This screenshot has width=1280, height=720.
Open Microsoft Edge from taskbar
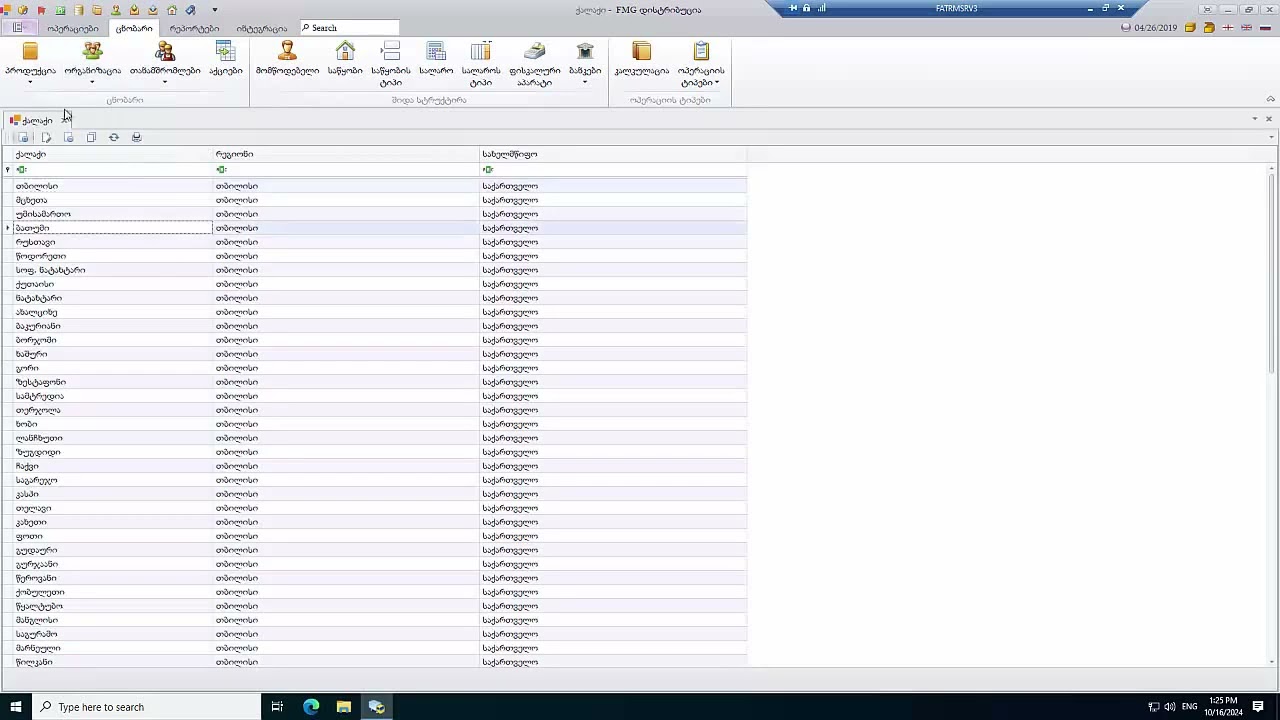pyautogui.click(x=311, y=707)
